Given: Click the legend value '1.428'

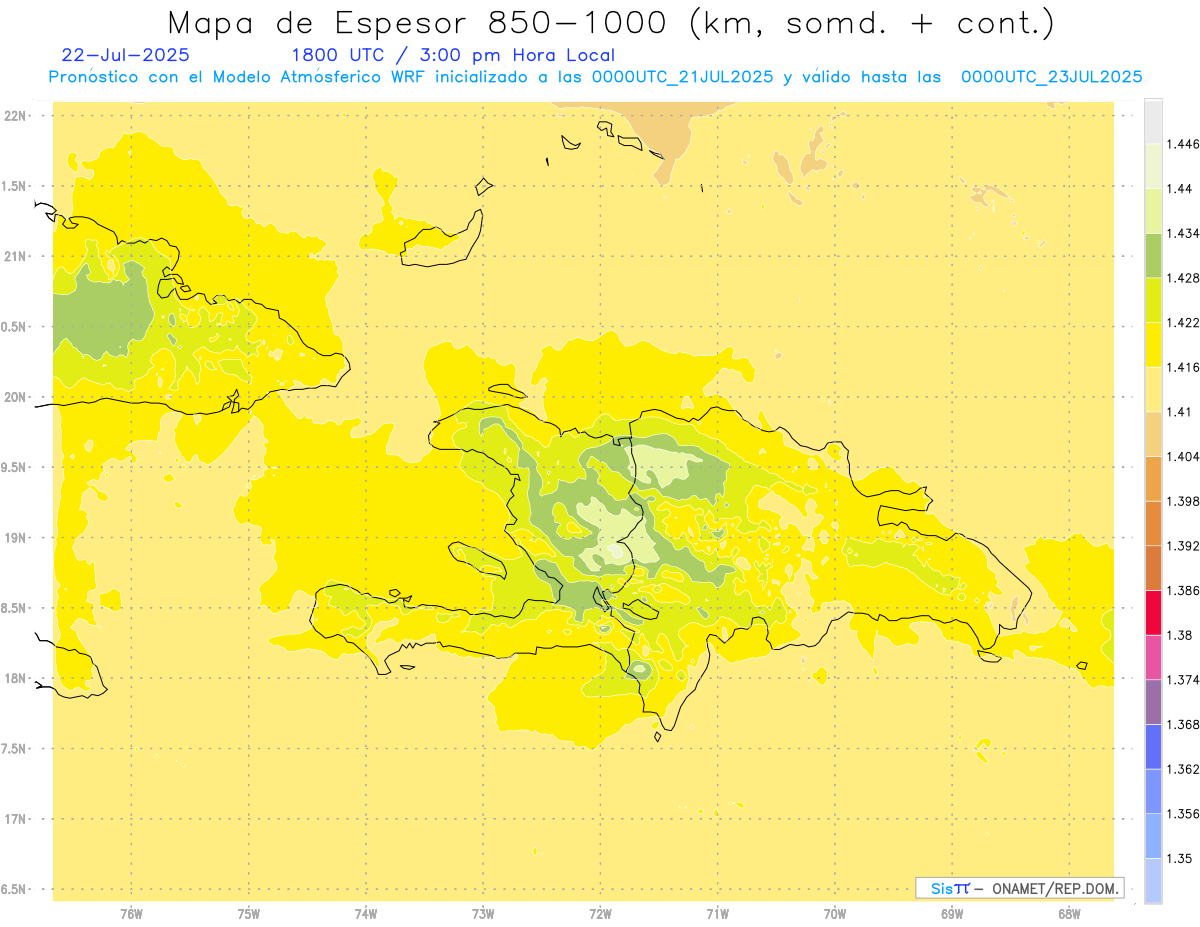Looking at the screenshot, I should 1182,278.
